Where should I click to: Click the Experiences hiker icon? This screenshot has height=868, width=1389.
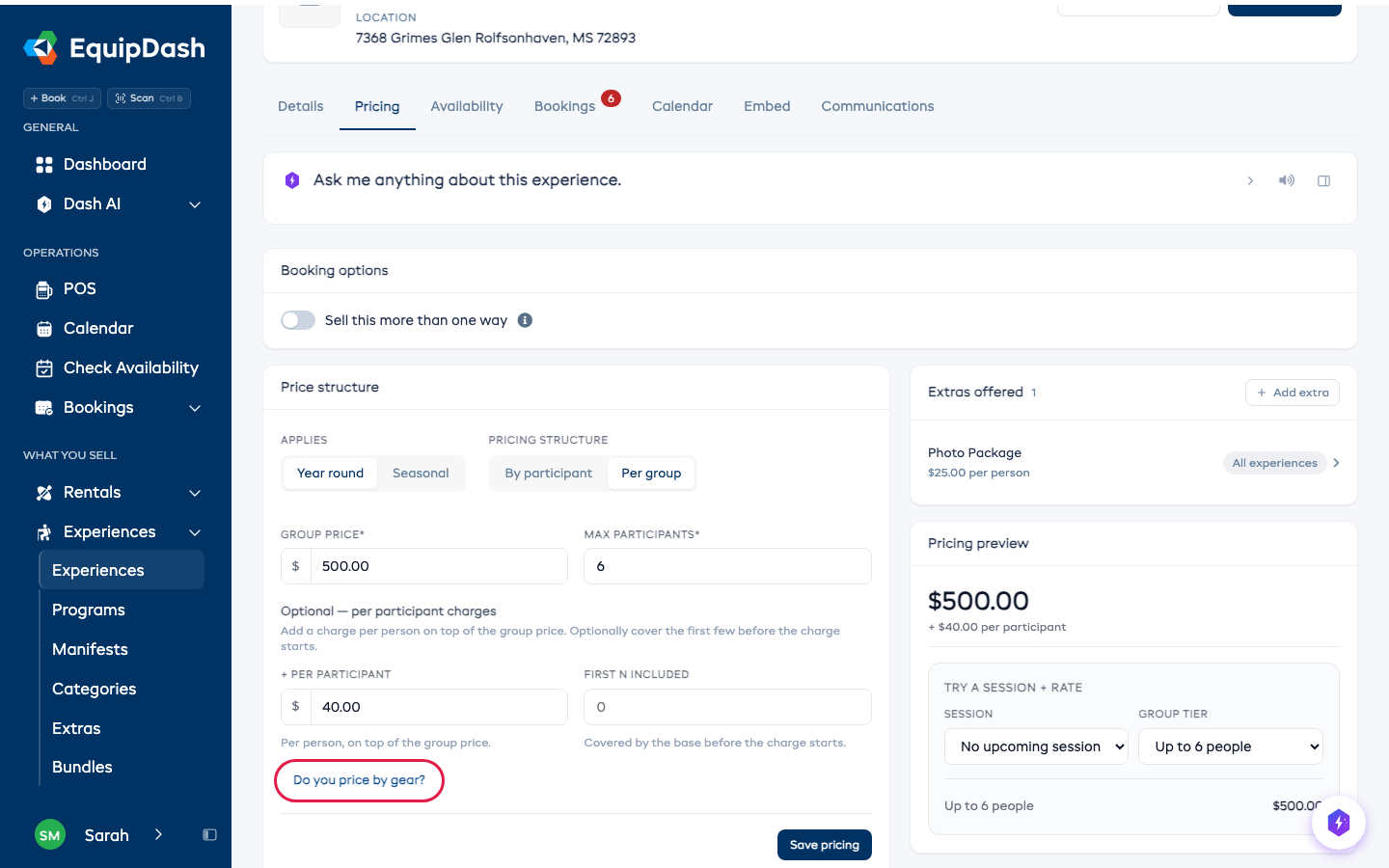[44, 532]
